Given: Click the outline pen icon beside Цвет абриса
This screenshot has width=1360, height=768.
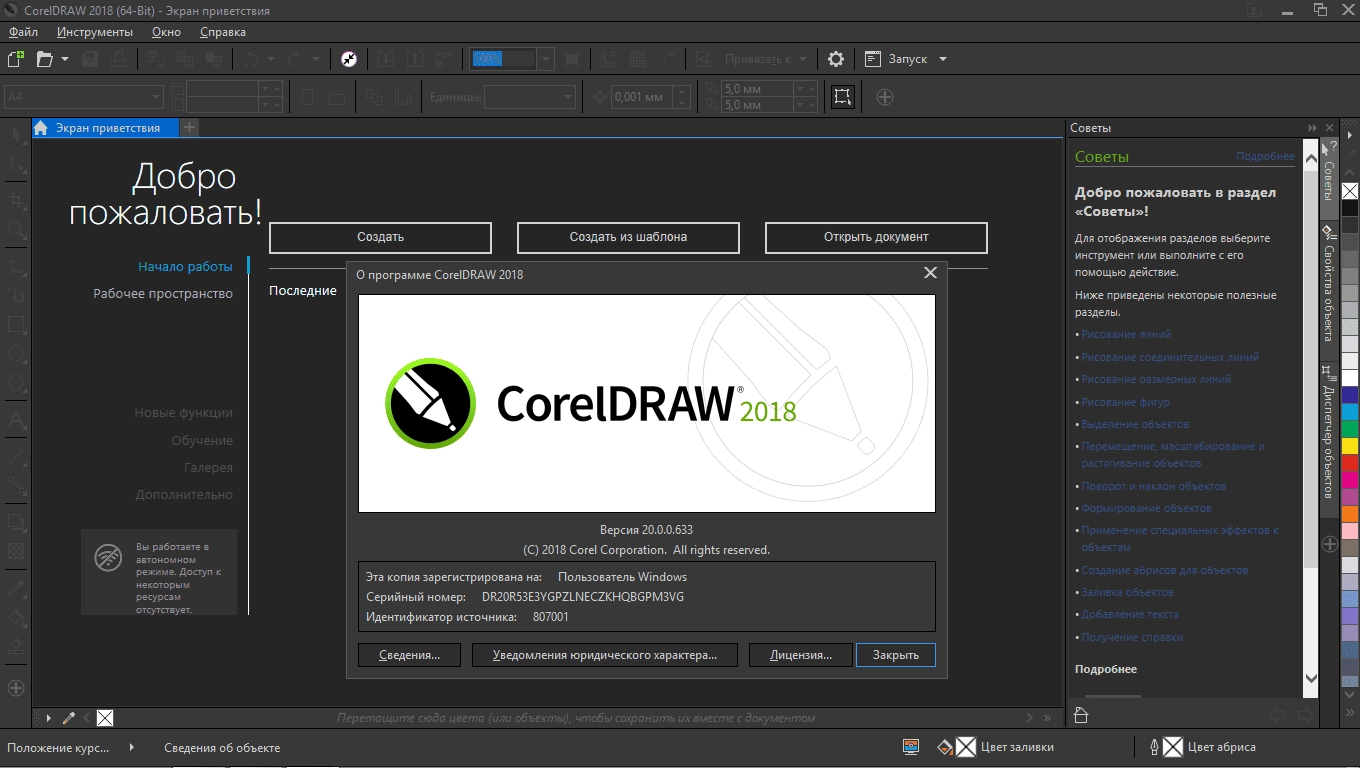Looking at the screenshot, I should (1154, 747).
